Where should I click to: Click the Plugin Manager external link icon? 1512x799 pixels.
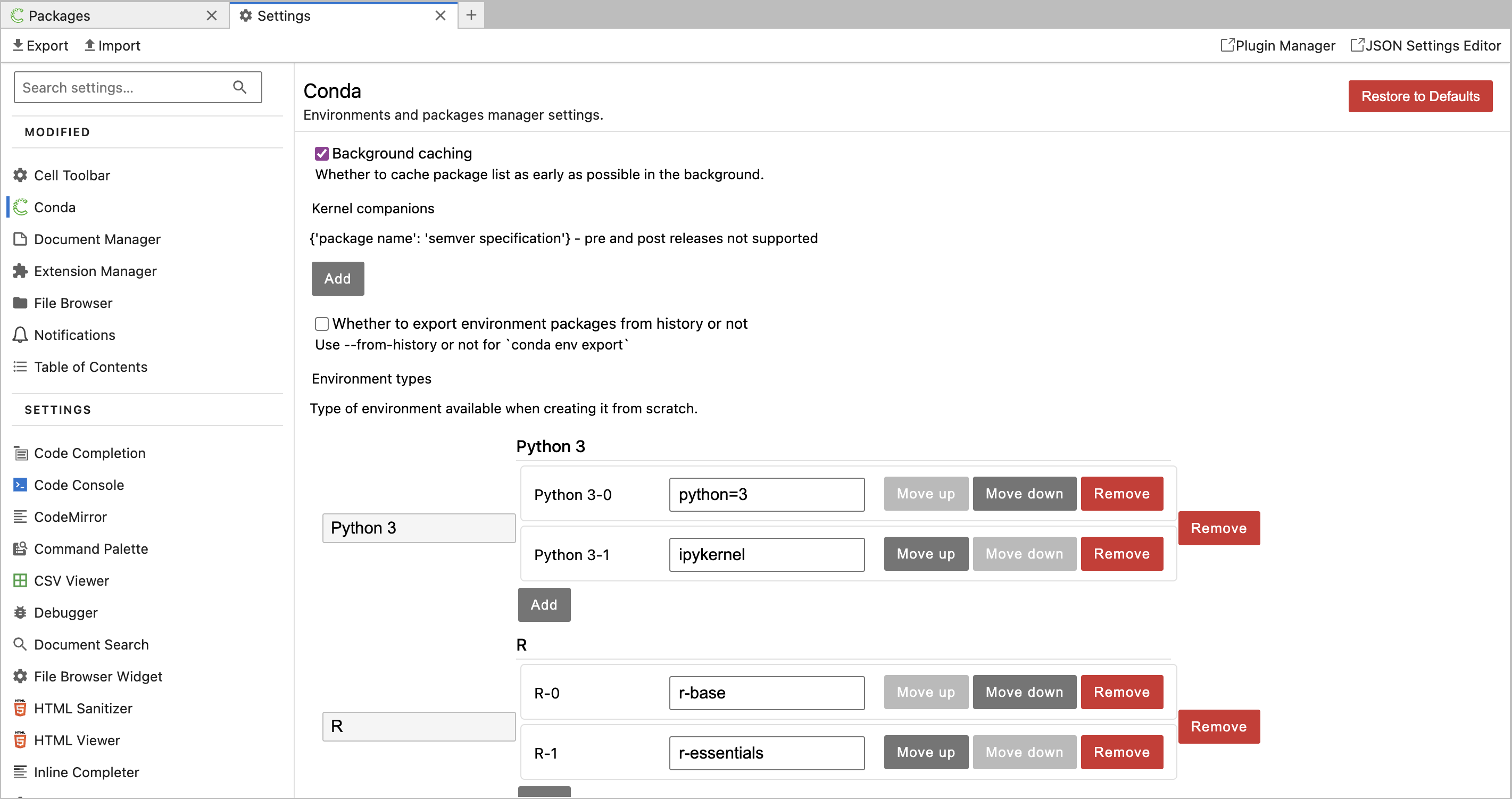click(1227, 45)
